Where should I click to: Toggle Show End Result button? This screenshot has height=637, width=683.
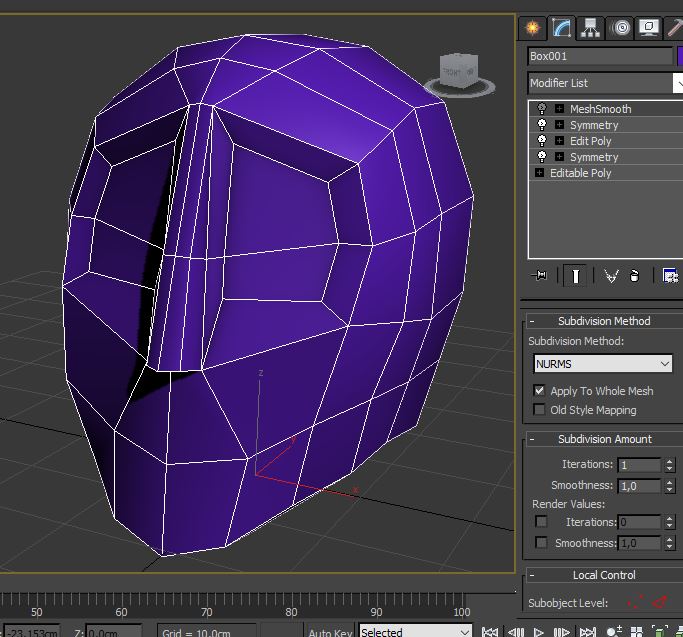(x=575, y=276)
